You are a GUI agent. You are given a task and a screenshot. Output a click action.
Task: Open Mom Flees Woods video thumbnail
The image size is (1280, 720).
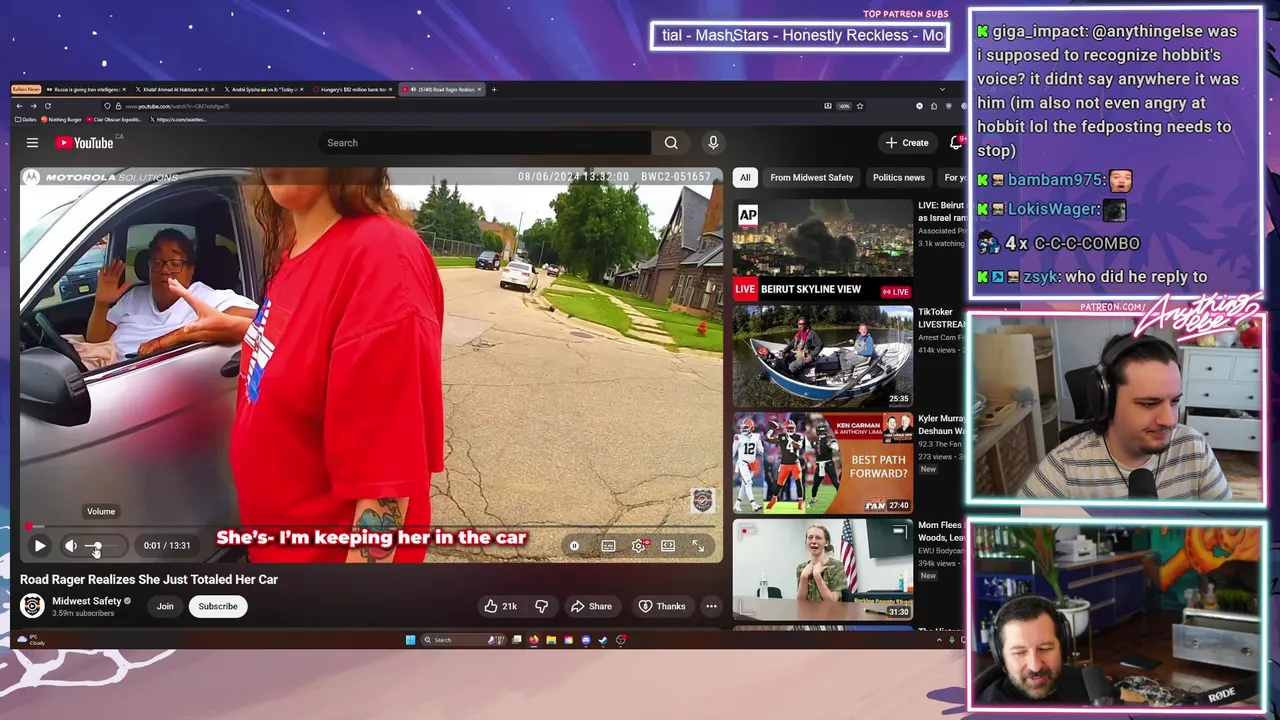[x=823, y=569]
